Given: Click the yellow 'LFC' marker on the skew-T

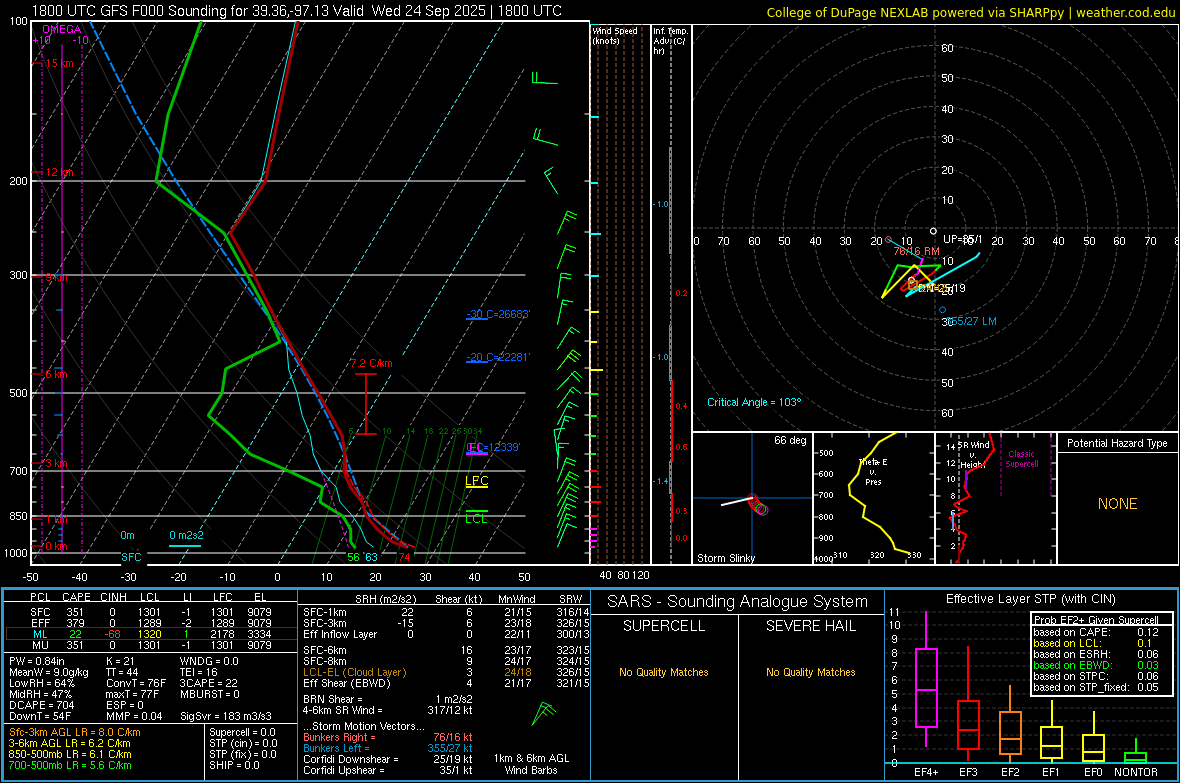Looking at the screenshot, I should coord(476,481).
